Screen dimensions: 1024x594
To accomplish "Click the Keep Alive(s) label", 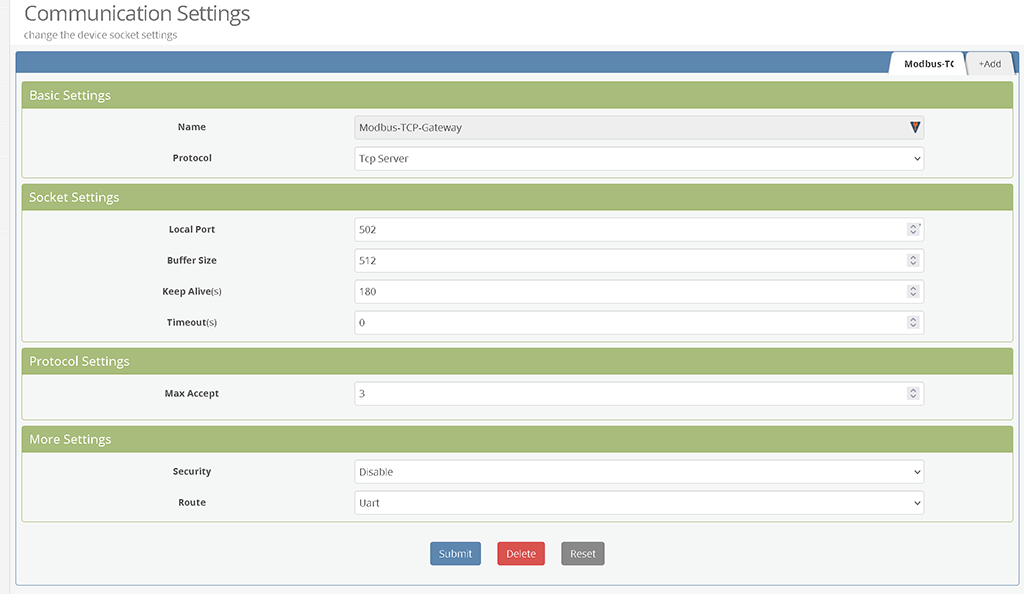I will pos(192,292).
